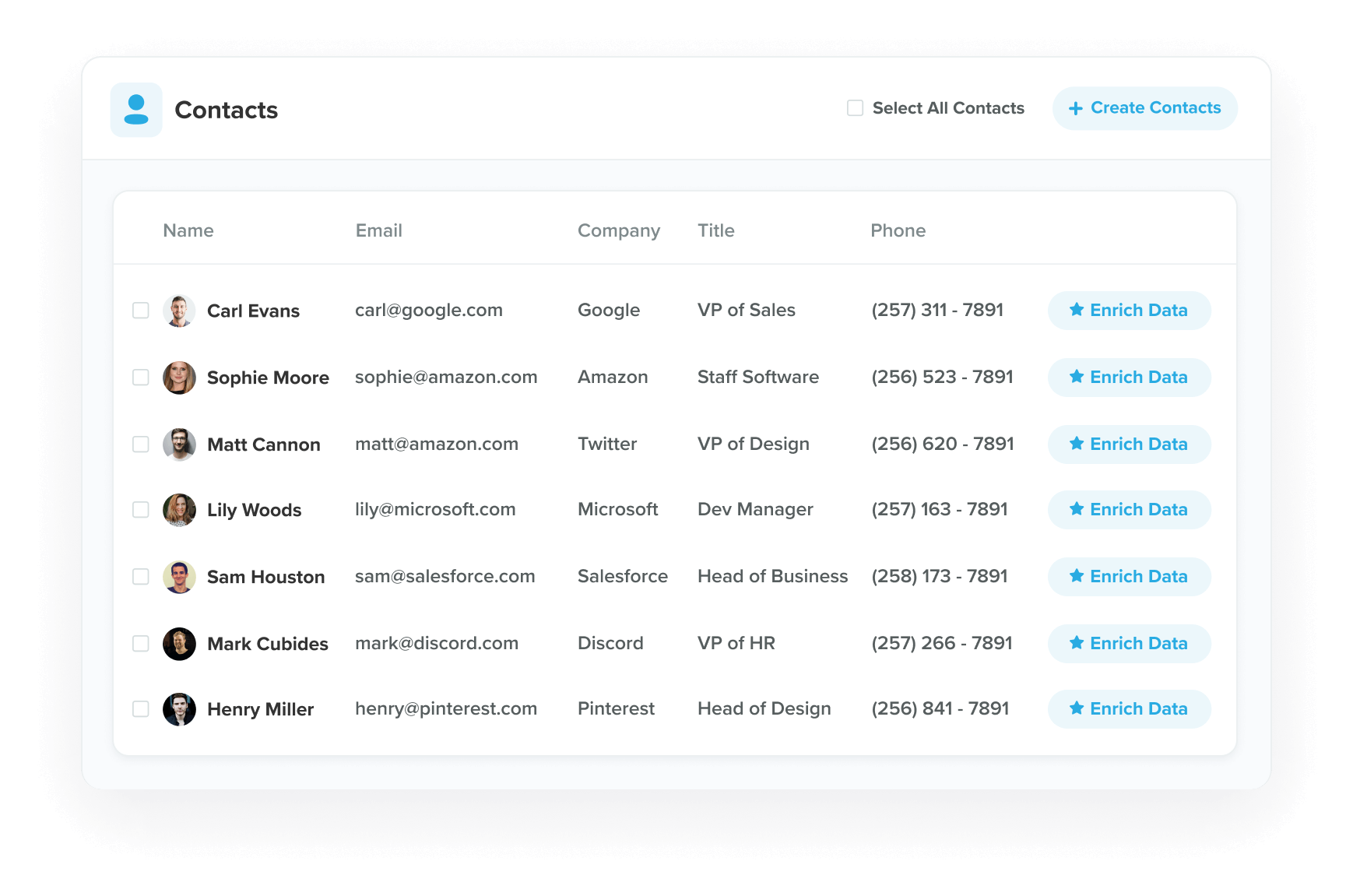Click the name Mark Cubides
1353x896 pixels.
coord(268,644)
